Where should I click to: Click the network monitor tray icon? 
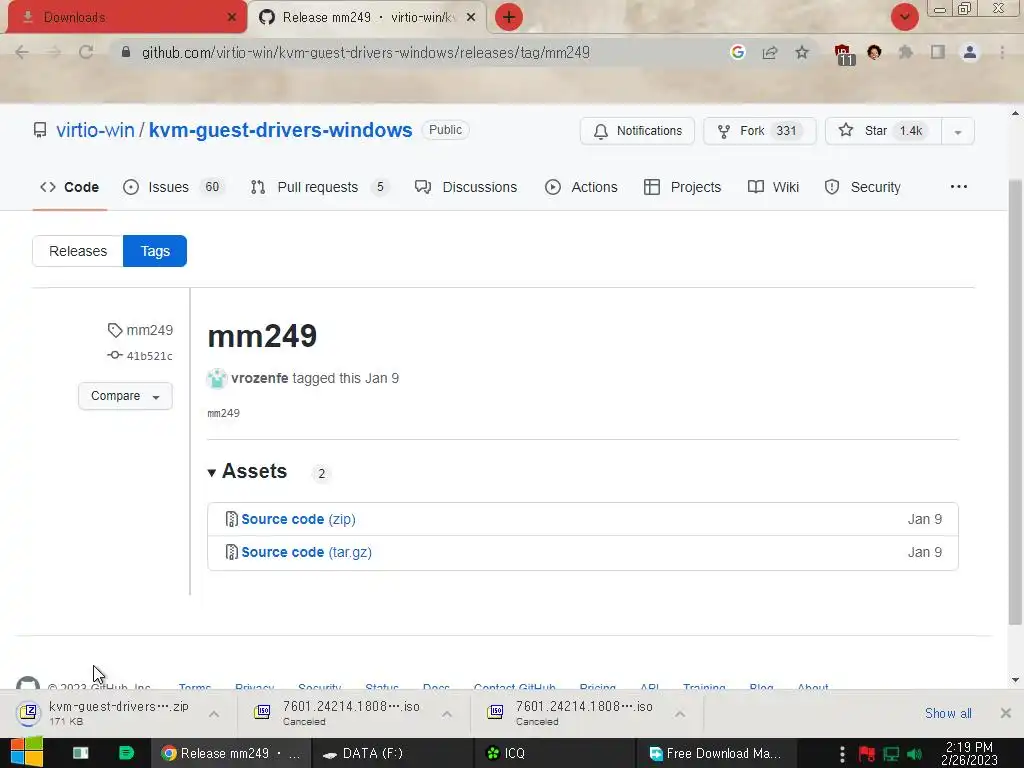point(891,754)
